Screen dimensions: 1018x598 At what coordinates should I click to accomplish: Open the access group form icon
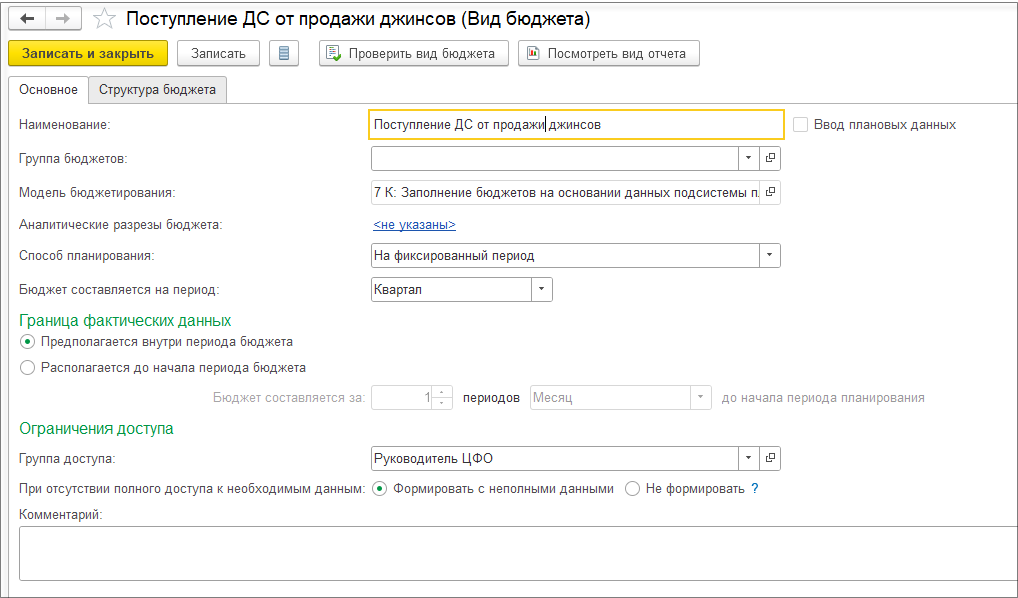[770, 458]
